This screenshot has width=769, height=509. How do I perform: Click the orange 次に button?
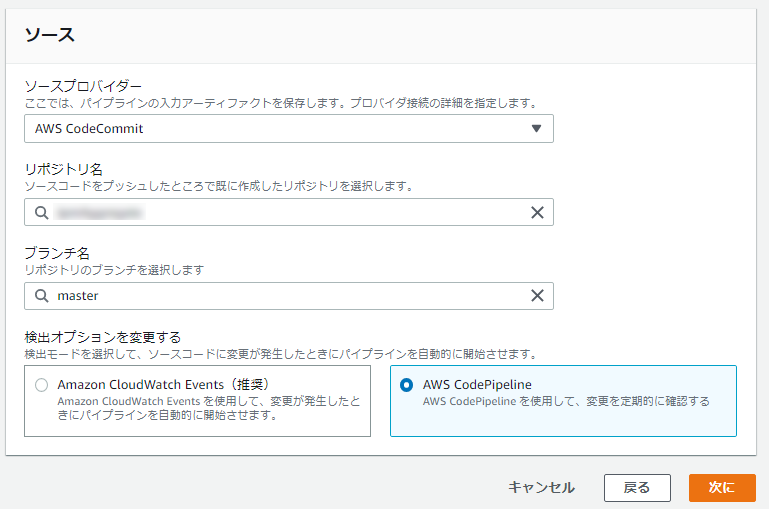[x=722, y=488]
